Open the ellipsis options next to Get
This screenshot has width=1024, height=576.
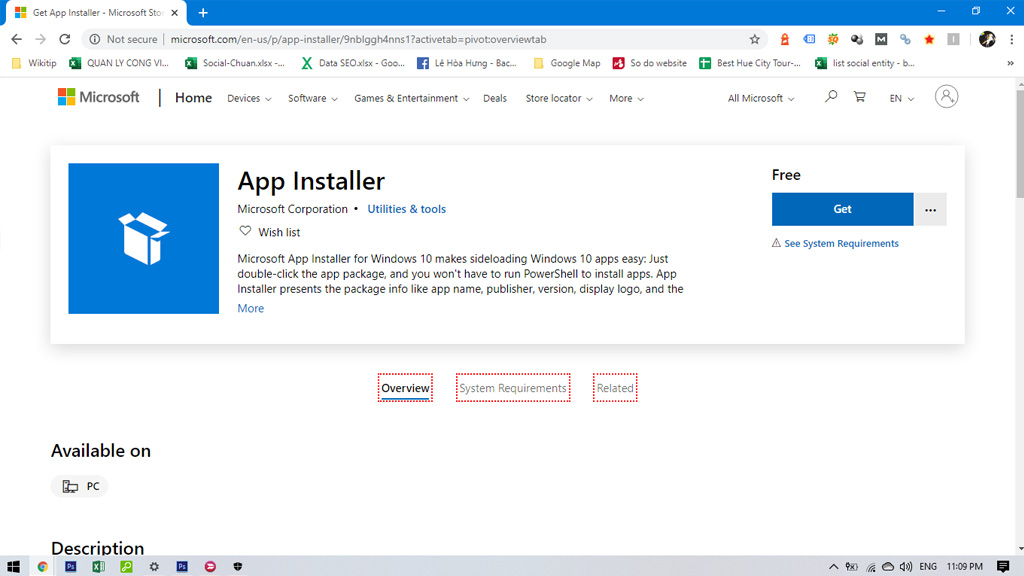click(x=930, y=209)
